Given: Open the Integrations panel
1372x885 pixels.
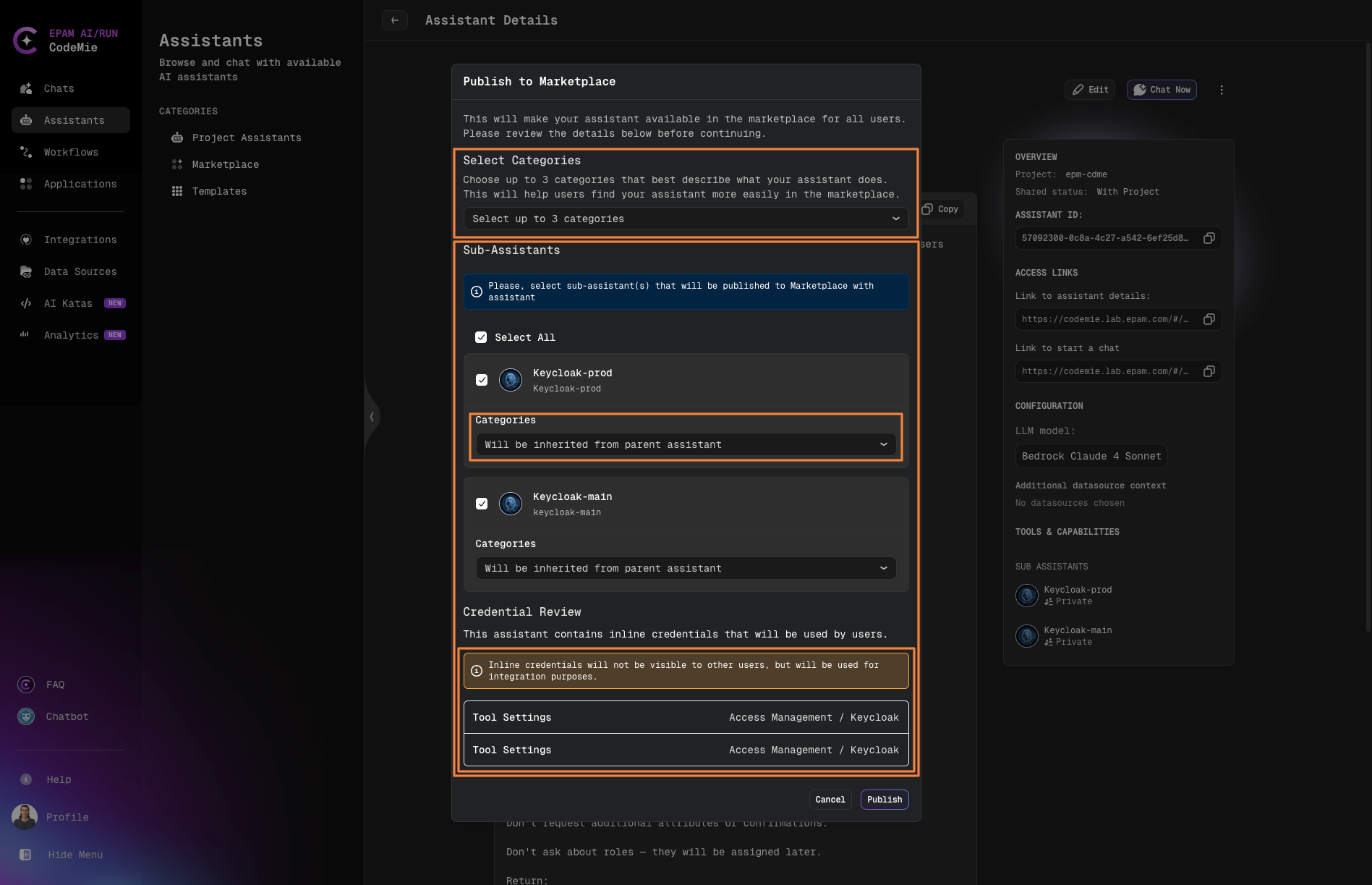Looking at the screenshot, I should (80, 240).
